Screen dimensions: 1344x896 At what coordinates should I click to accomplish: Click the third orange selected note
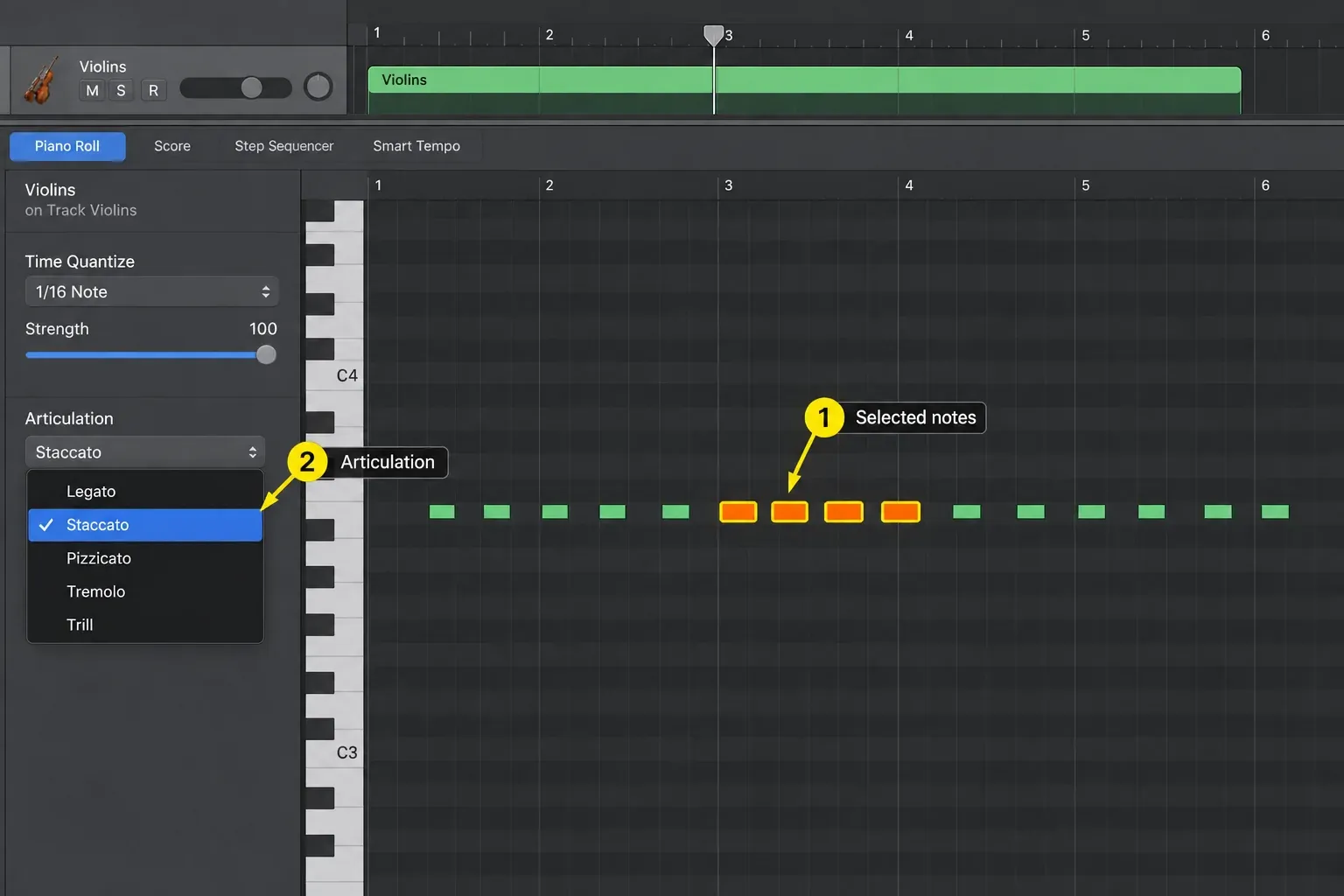843,512
